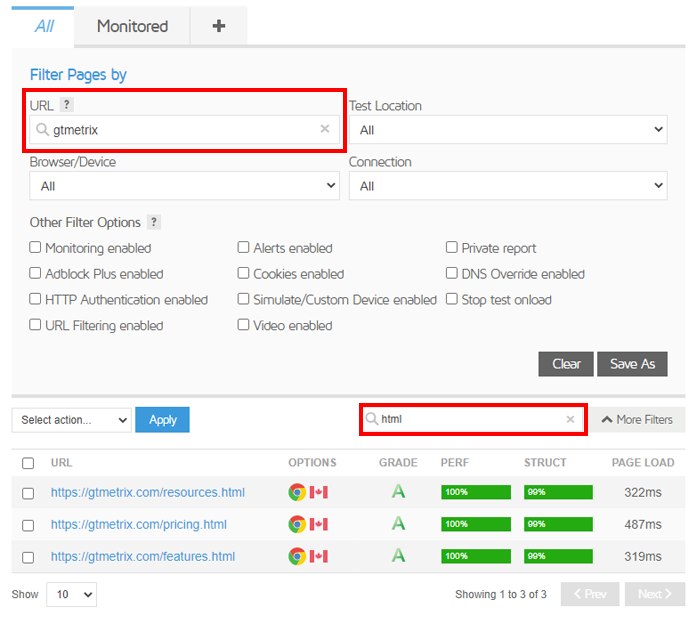Go to previous page with Prev

[x=590, y=594]
